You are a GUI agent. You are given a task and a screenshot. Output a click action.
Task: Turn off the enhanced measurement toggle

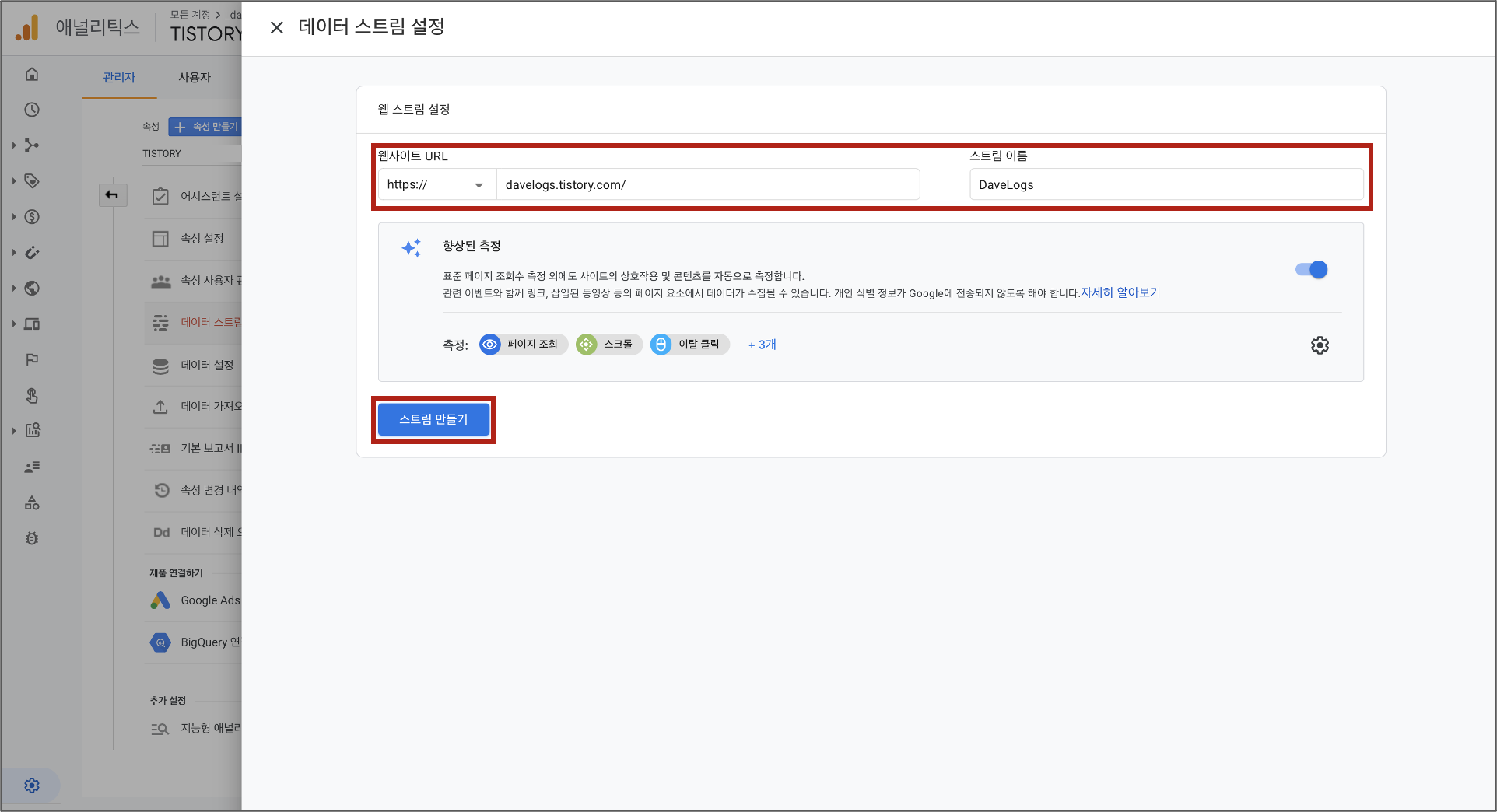tap(1312, 270)
